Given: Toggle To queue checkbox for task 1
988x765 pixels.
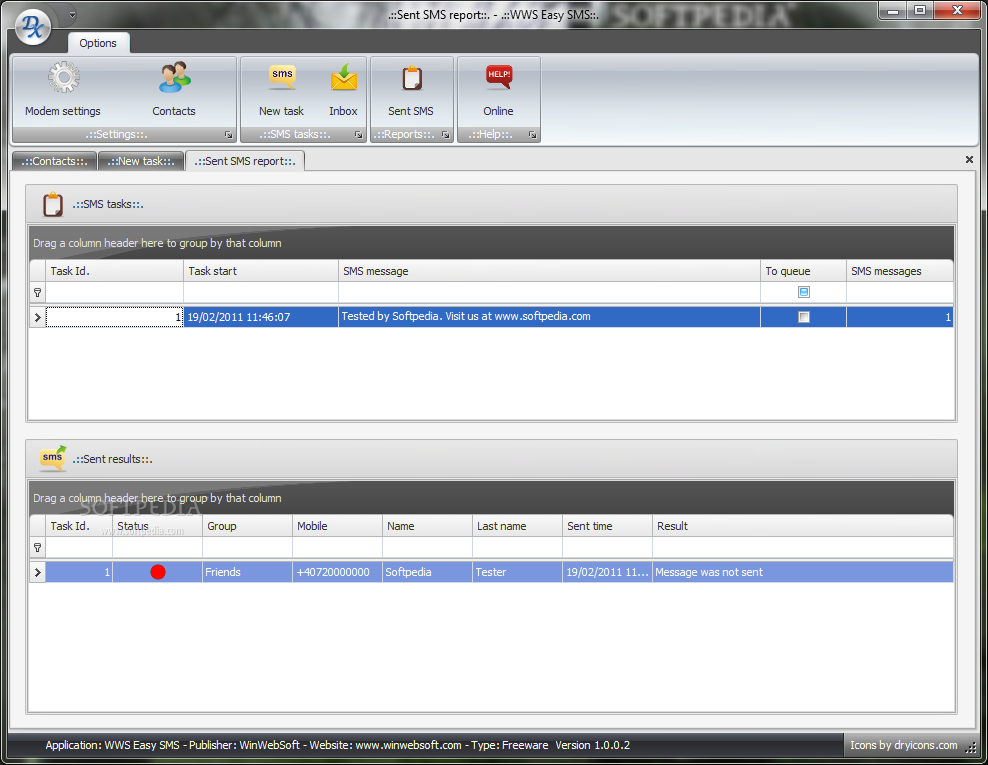Looking at the screenshot, I should click(803, 317).
